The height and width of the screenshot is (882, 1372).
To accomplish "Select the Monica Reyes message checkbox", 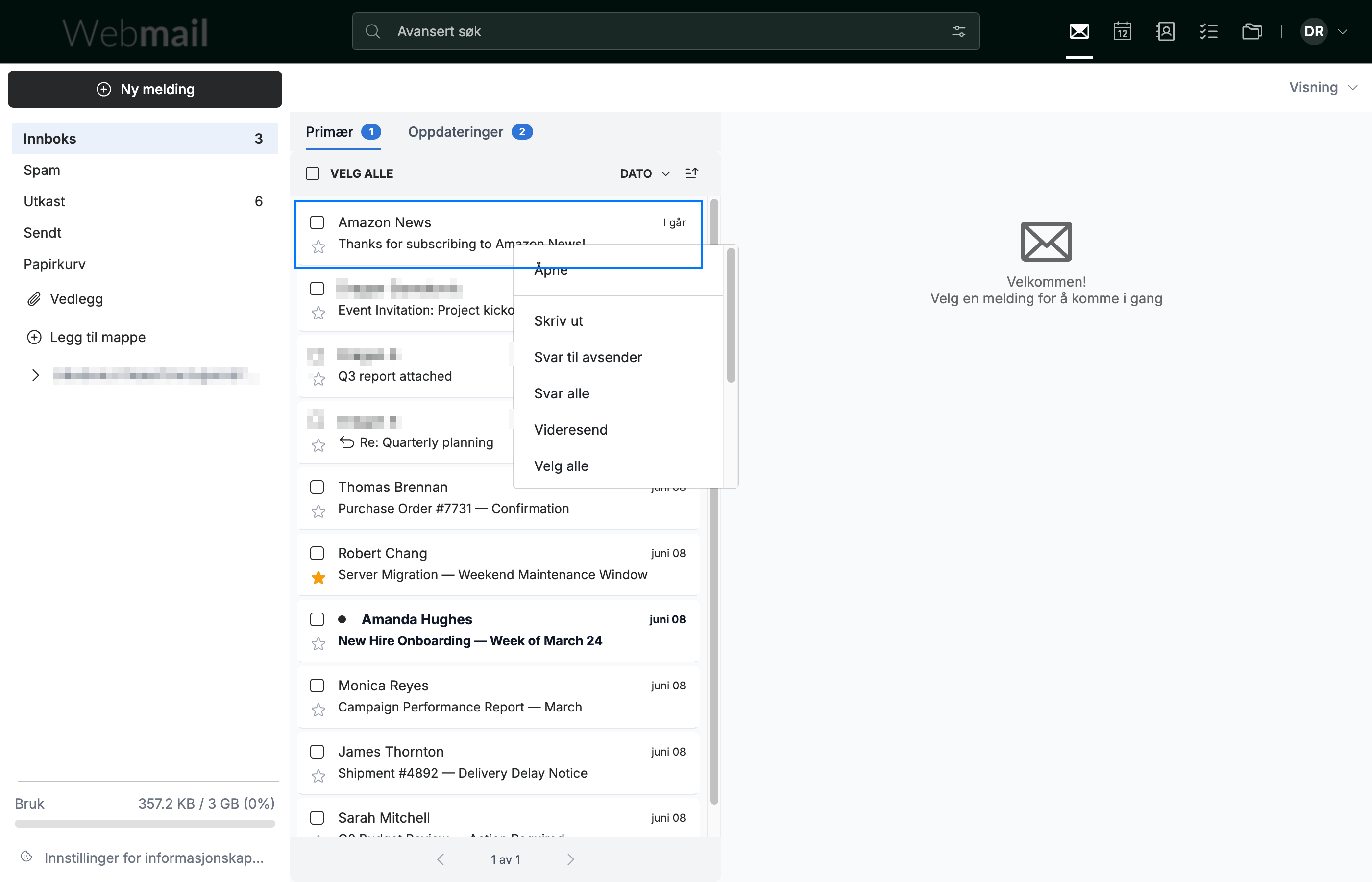I will [317, 686].
